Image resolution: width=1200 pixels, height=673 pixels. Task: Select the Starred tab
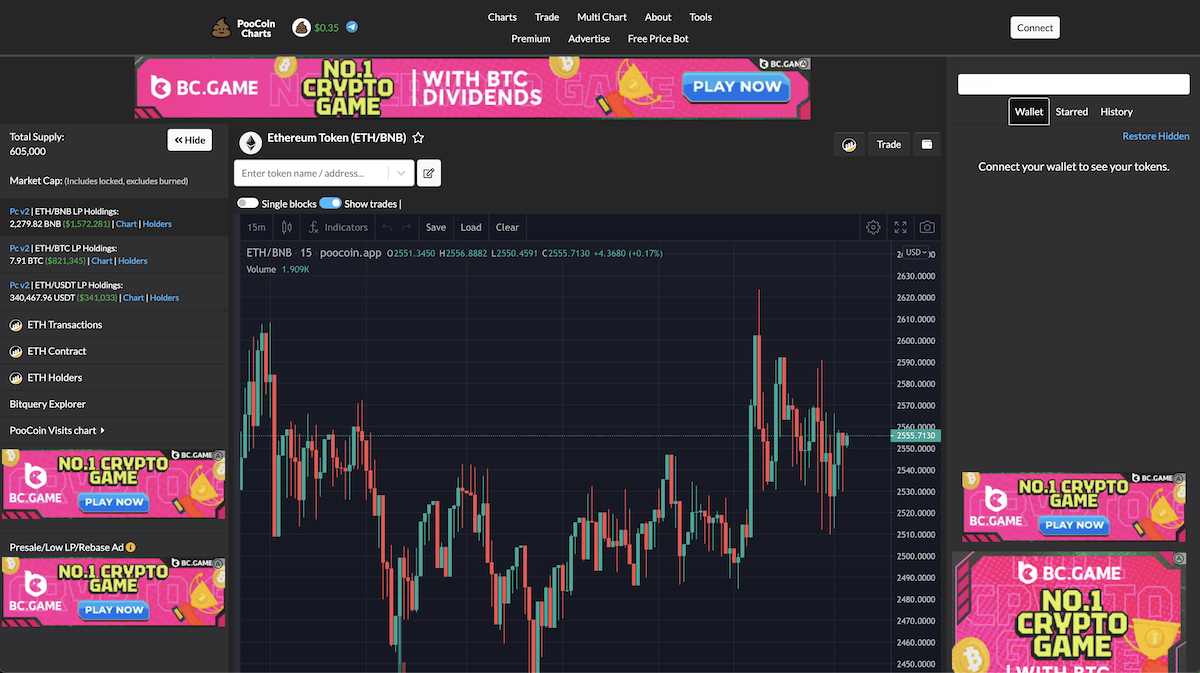point(1071,111)
